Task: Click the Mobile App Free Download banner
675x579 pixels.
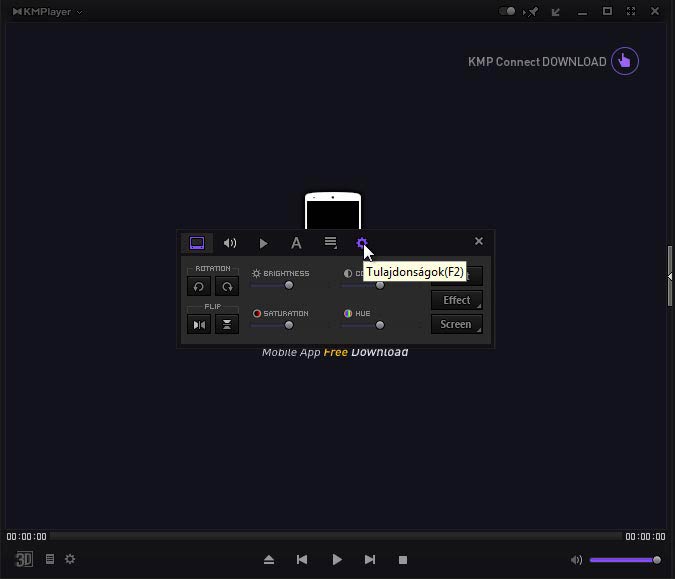Action: point(335,352)
